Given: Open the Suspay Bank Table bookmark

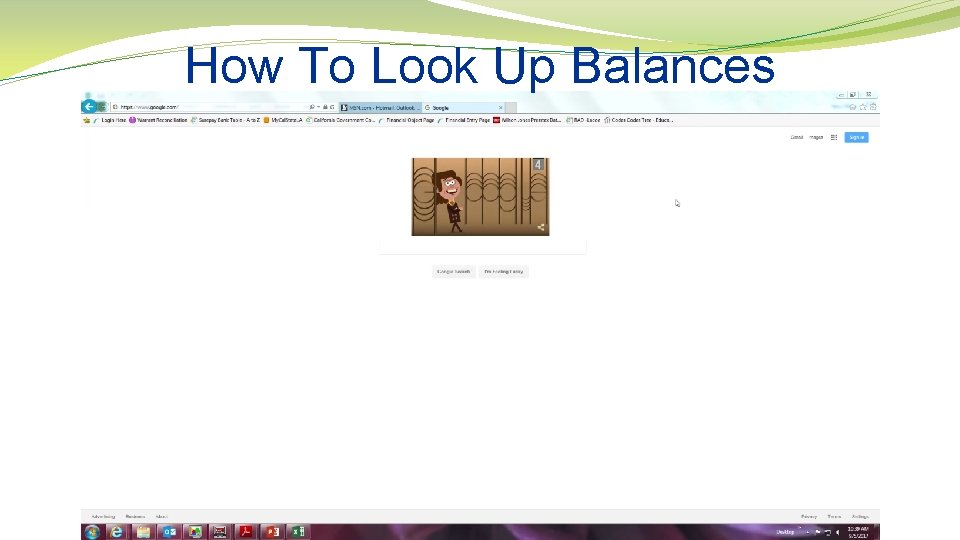Looking at the screenshot, I should coord(225,120).
